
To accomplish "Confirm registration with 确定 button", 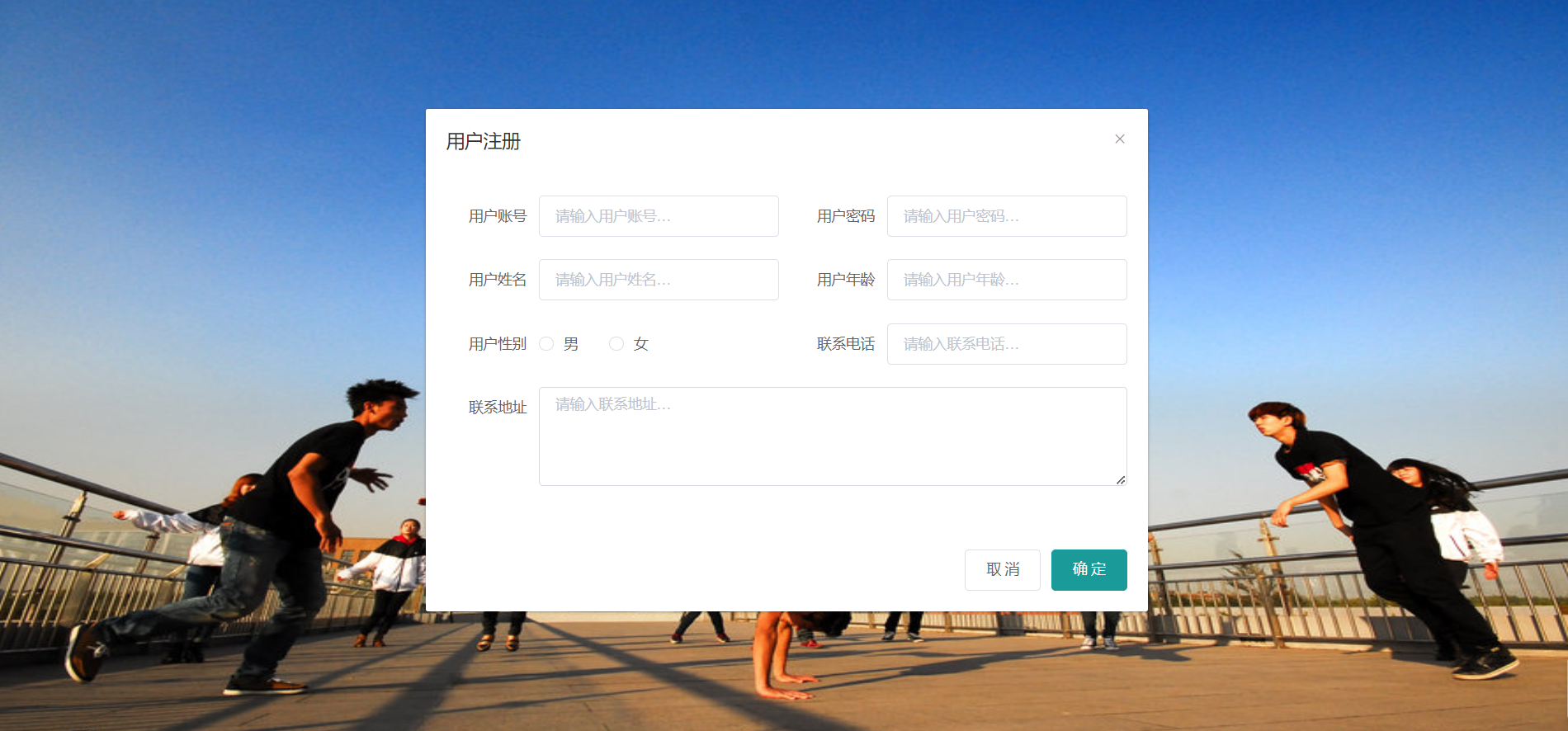I will click(x=1089, y=570).
